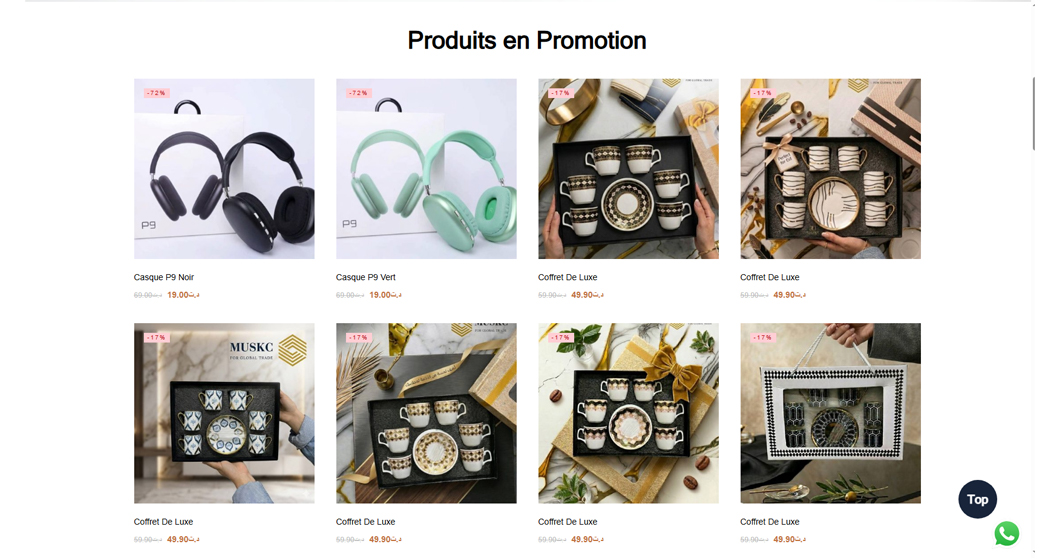Screen dimensions: 1060x560
Task: Click the Produits en Promotion heading
Action: (x=527, y=41)
